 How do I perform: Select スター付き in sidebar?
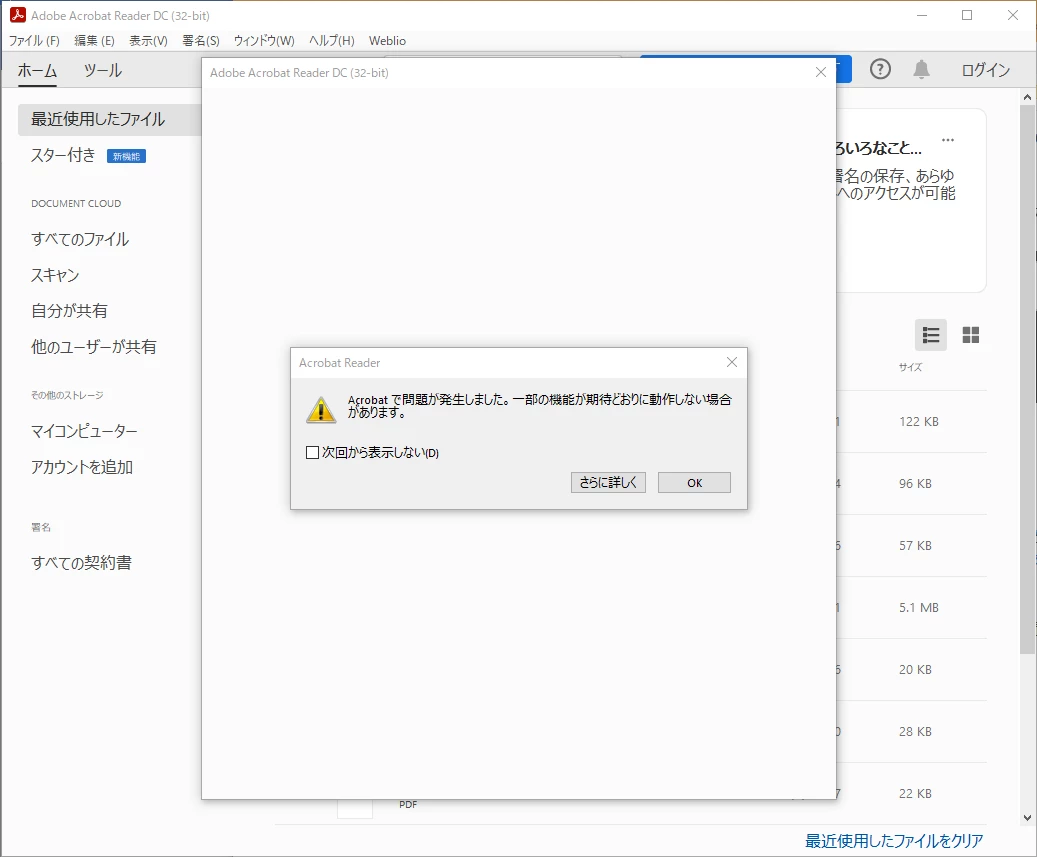63,155
